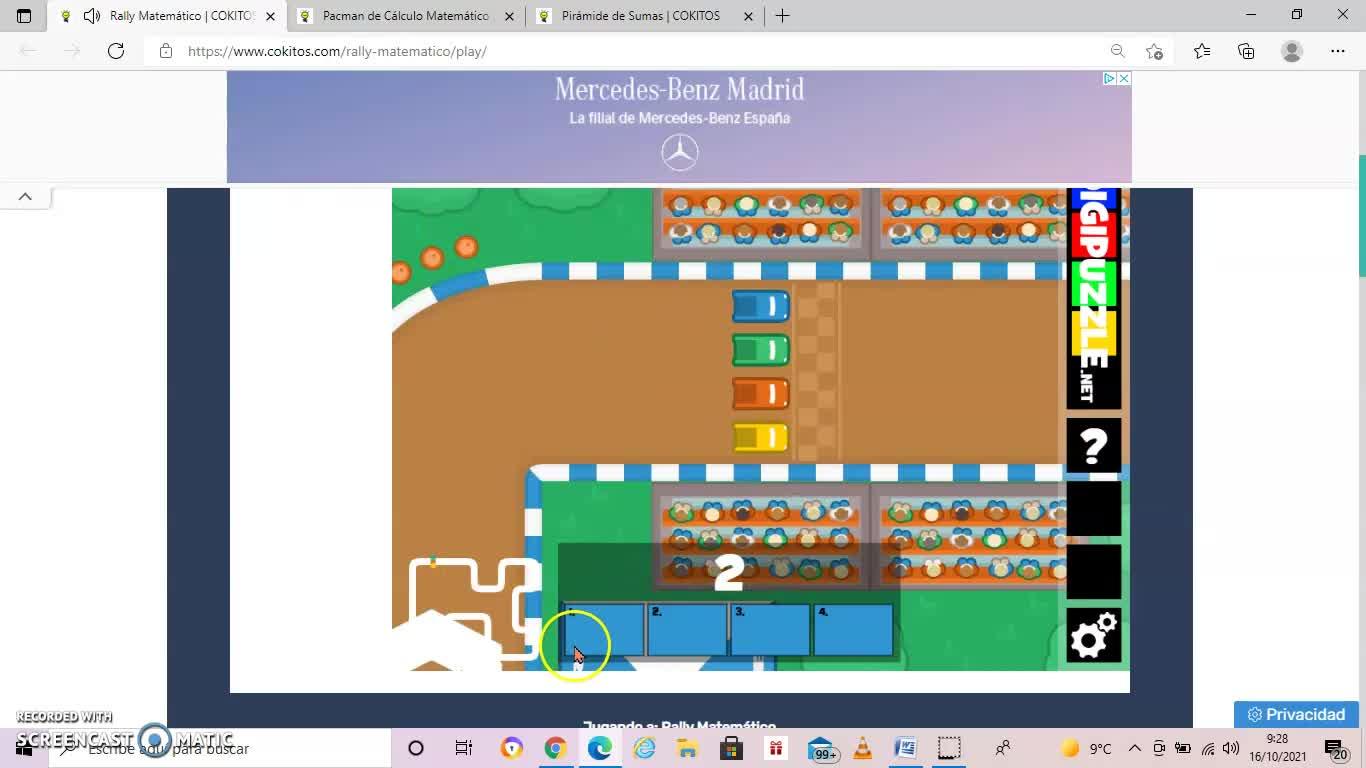
Task: Click the blue race car
Action: (760, 306)
